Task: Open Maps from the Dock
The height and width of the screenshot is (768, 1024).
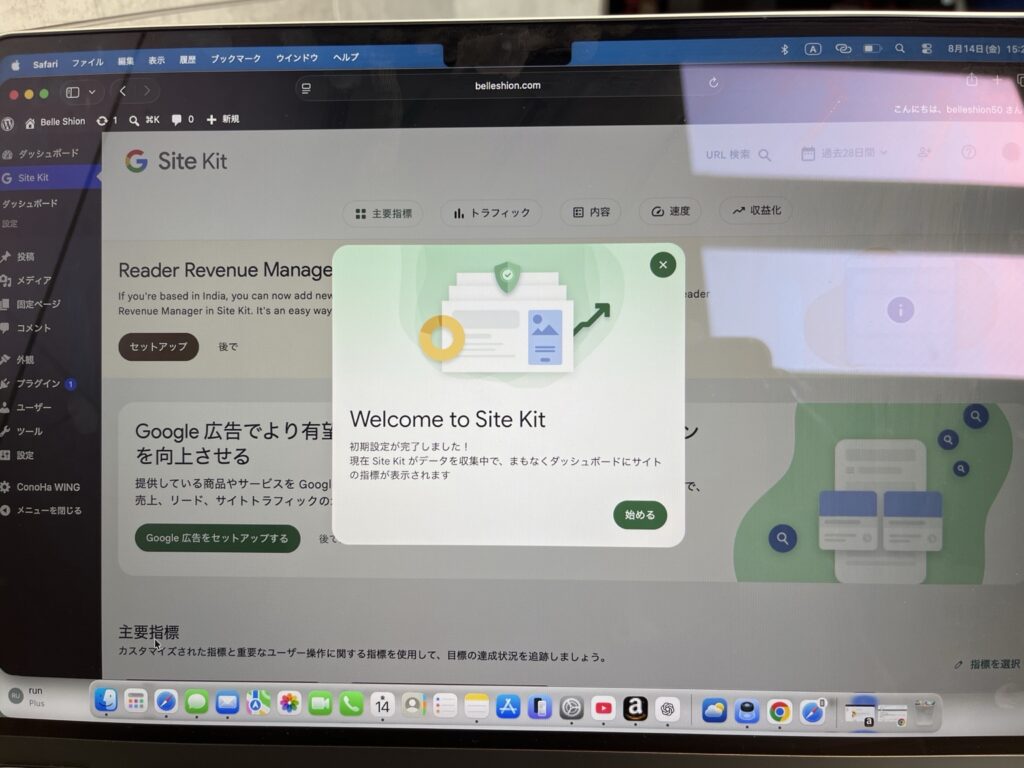Action: (258, 703)
